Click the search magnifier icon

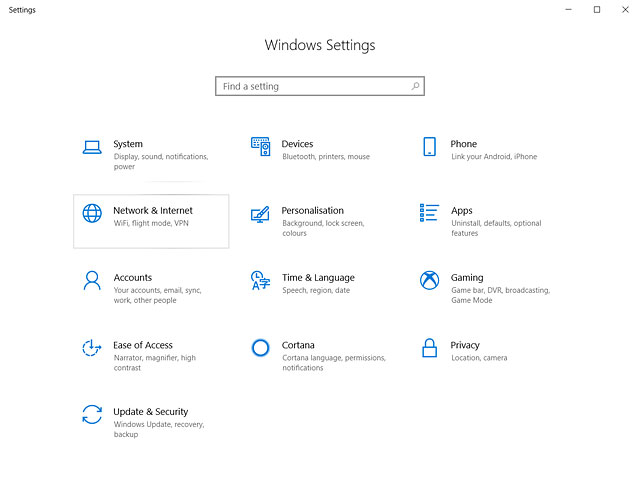point(416,87)
